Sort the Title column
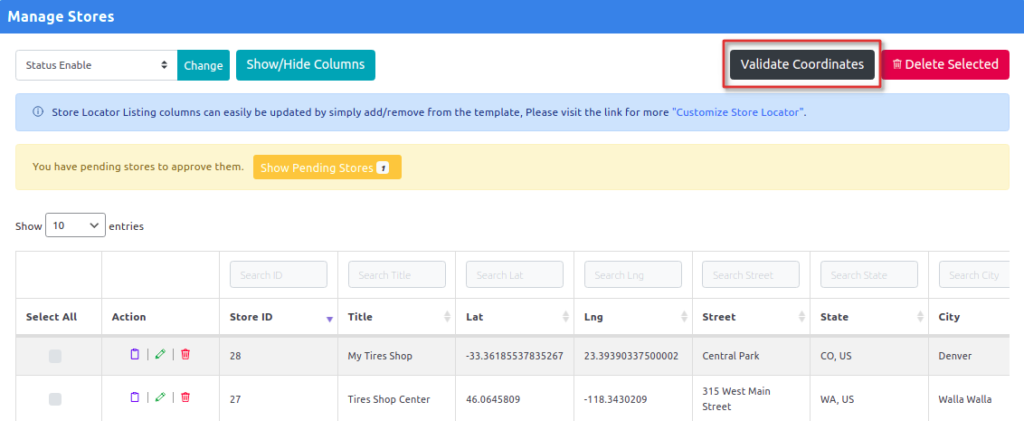 447,317
